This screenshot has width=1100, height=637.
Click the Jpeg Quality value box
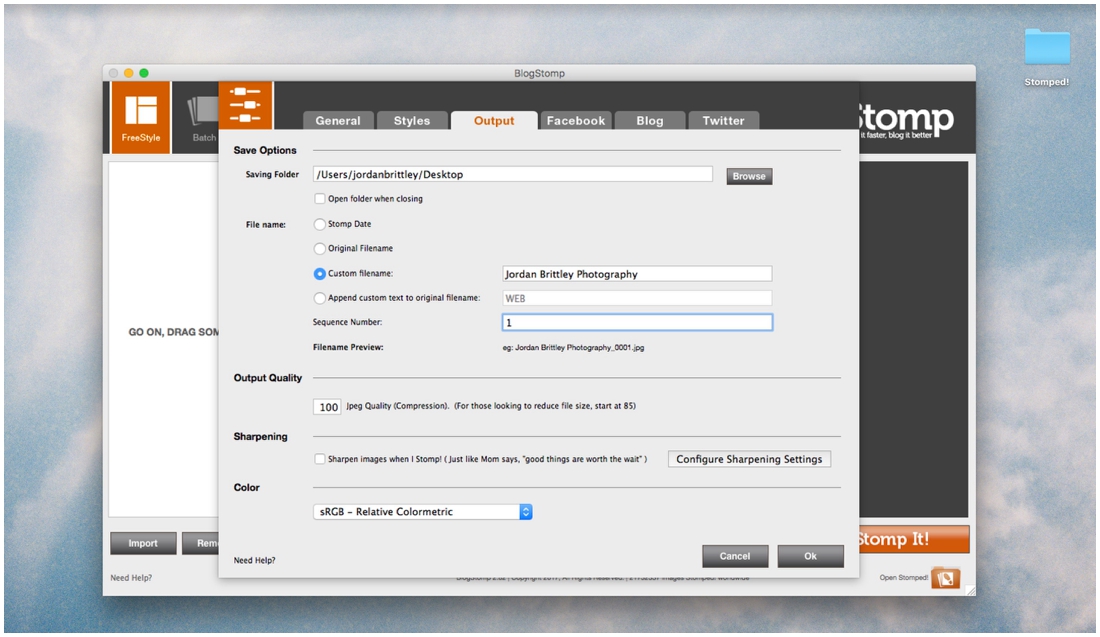[327, 407]
